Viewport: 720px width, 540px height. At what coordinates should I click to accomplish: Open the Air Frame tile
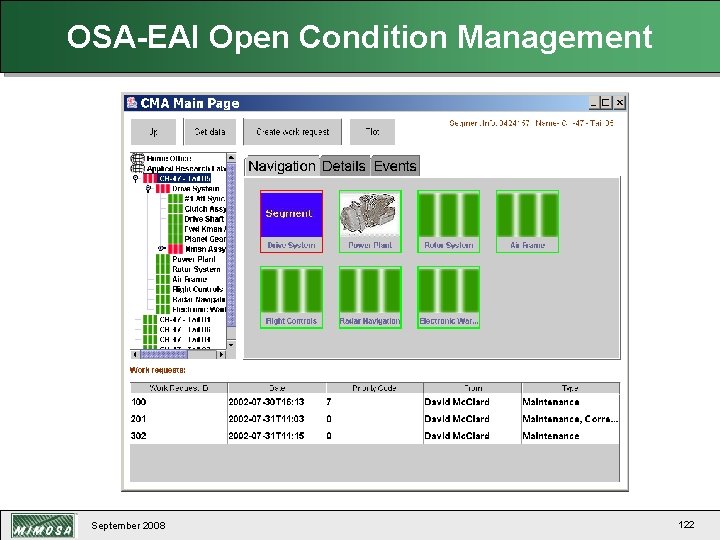[x=528, y=221]
